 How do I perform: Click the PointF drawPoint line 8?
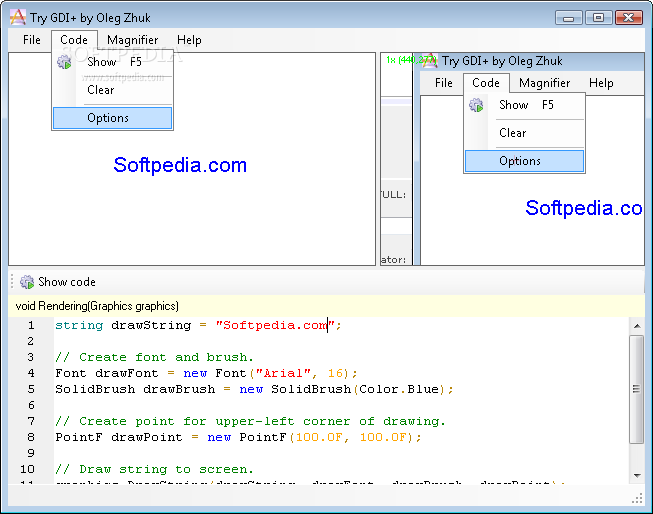click(239, 437)
